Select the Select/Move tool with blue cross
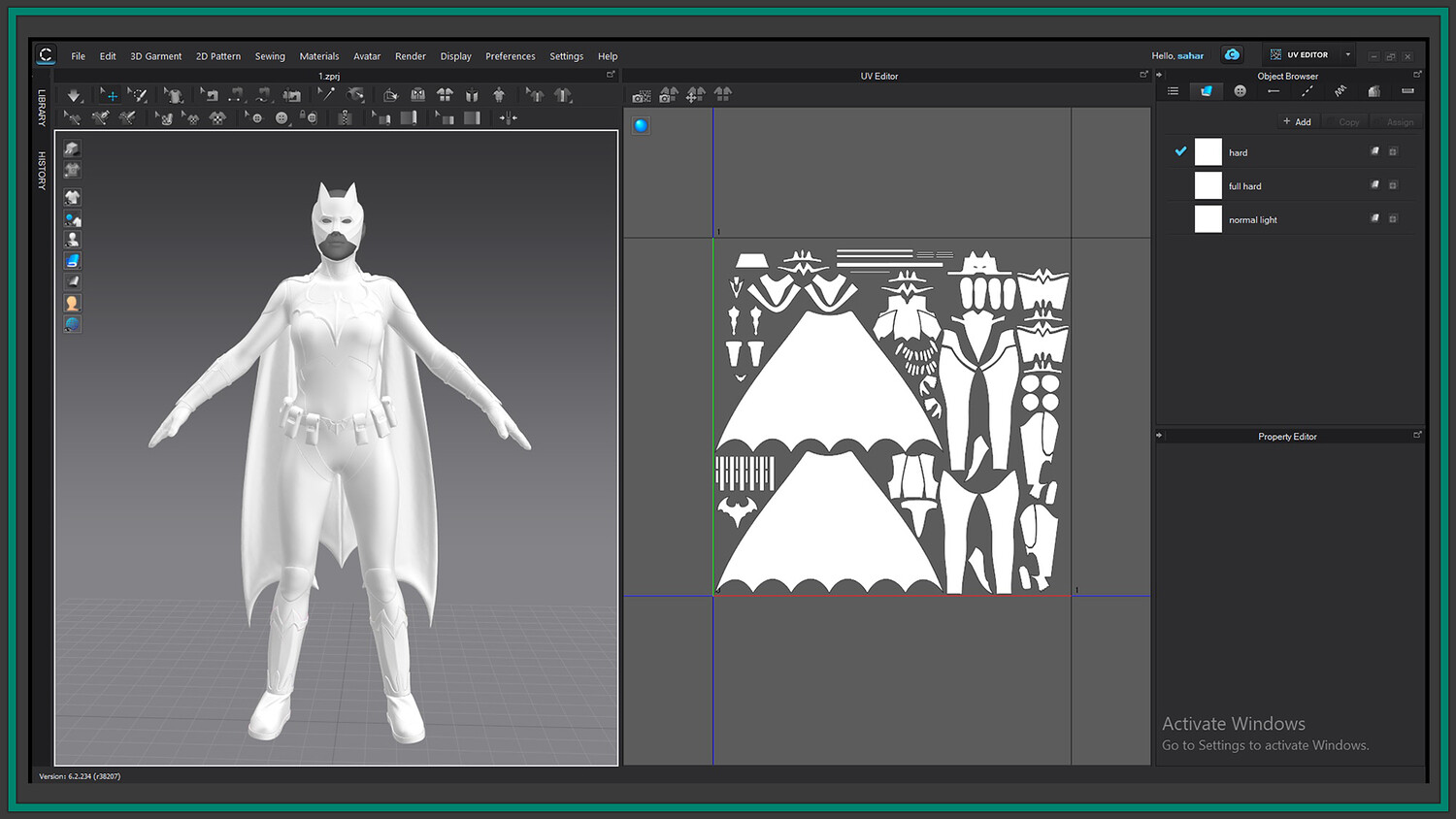 [x=110, y=95]
